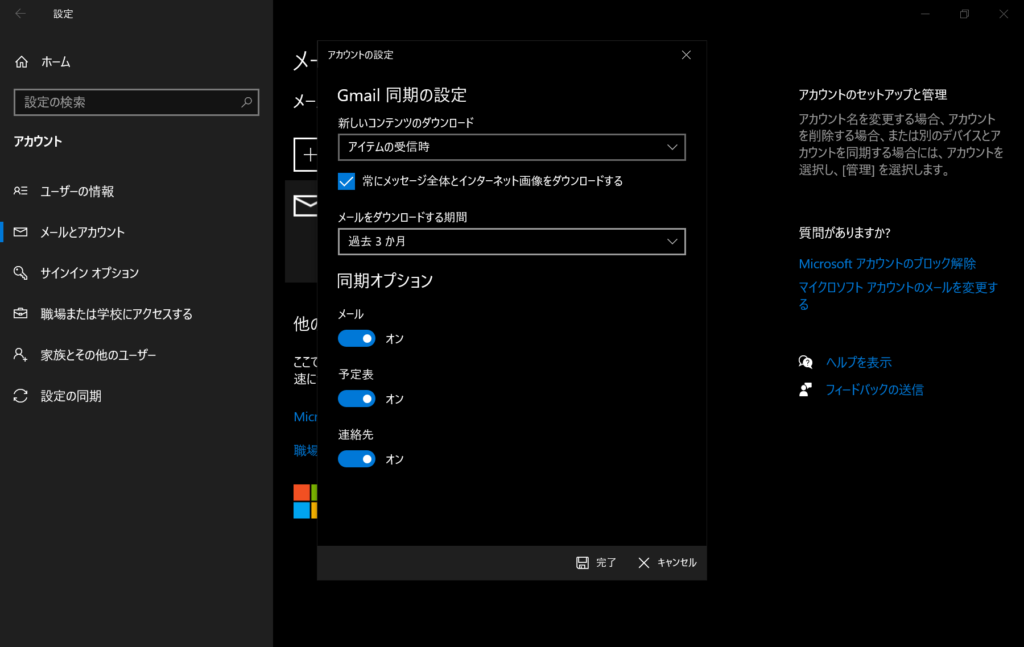The height and width of the screenshot is (647, 1024).
Task: Open フィードバックの送信 link
Action: click(x=874, y=390)
